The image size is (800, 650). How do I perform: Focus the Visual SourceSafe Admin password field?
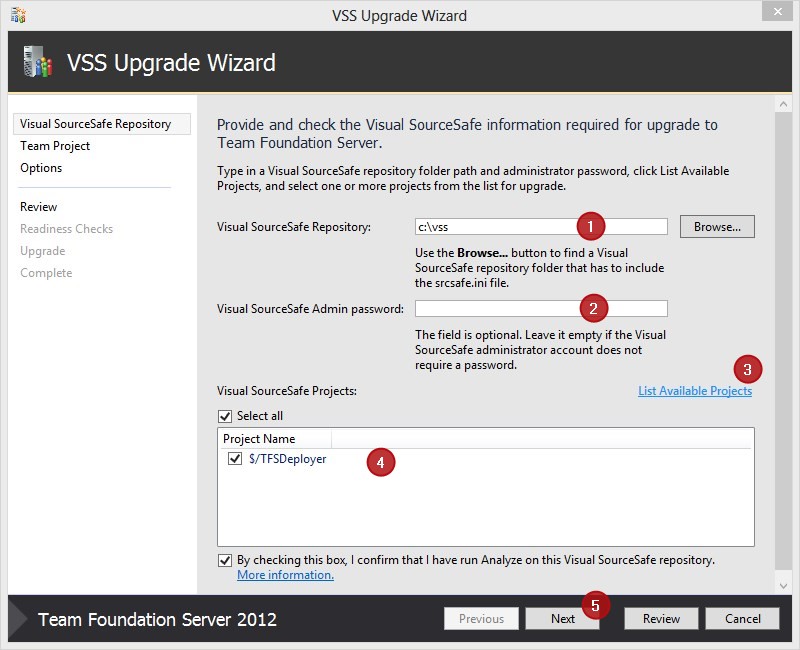coord(541,308)
